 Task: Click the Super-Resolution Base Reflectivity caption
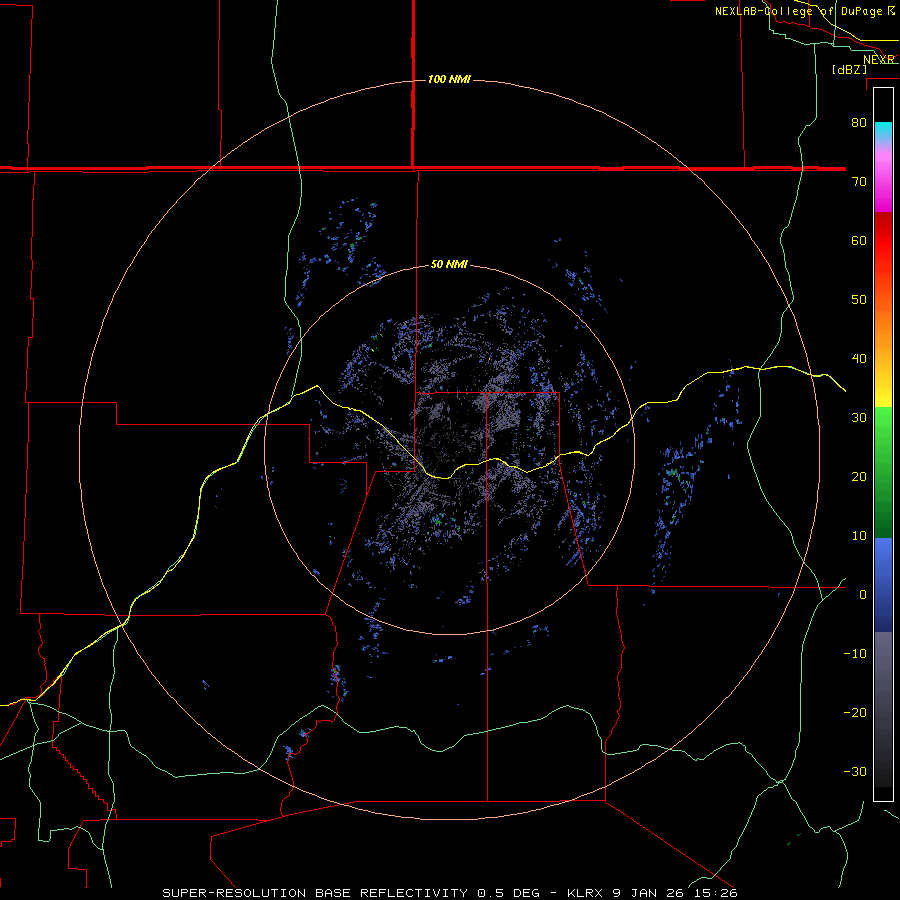(x=315, y=893)
